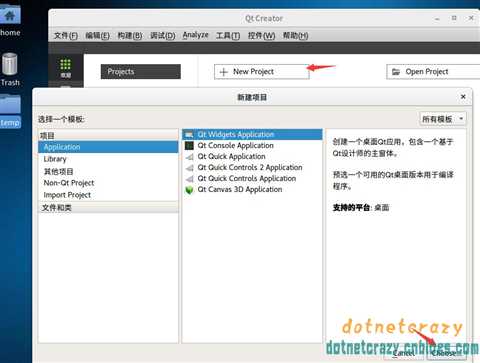This screenshot has width=480, height=363.
Task: Open the 构建(B) menu
Action: [x=130, y=35]
